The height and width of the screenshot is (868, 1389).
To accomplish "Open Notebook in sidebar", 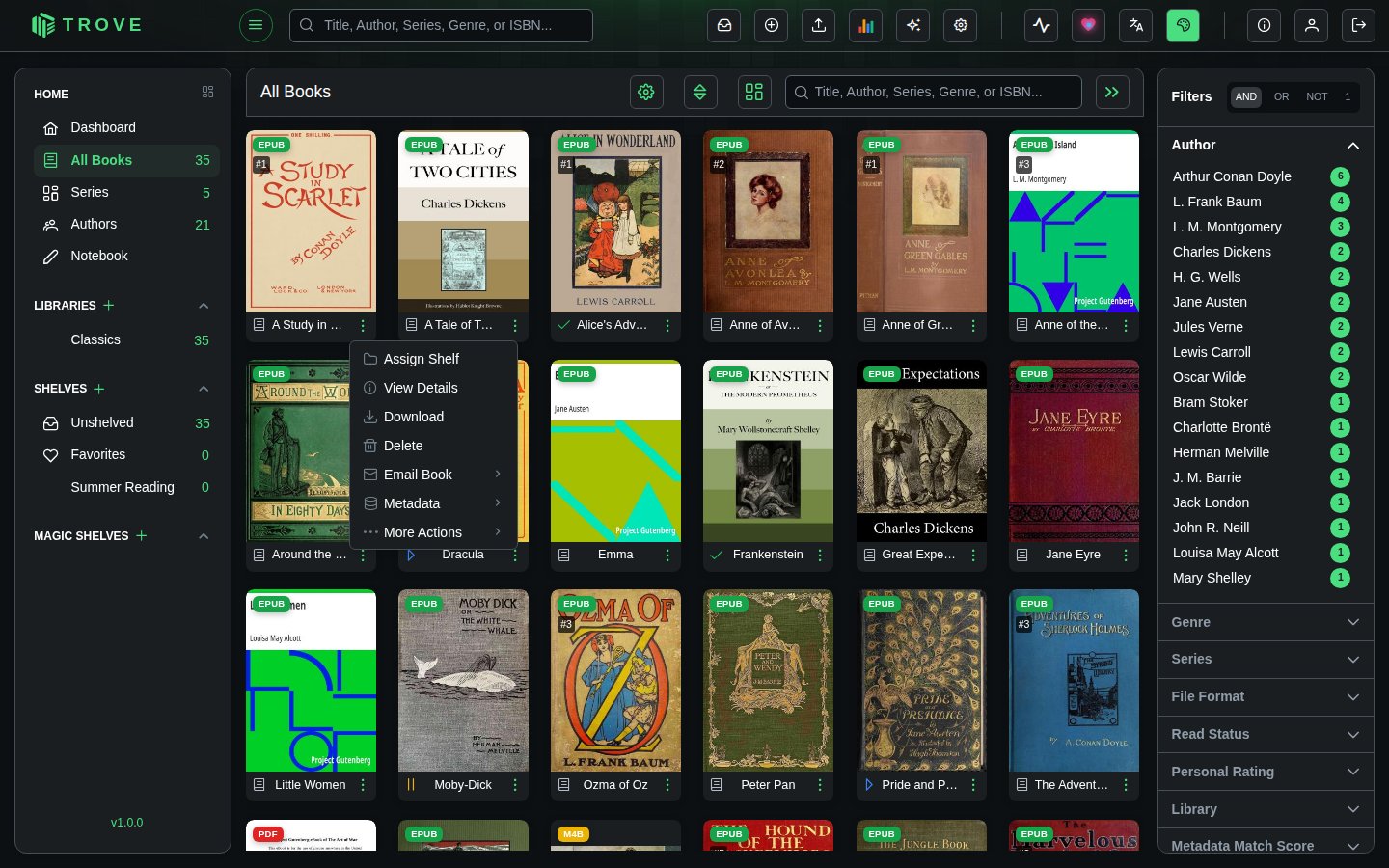I will (126, 257).
